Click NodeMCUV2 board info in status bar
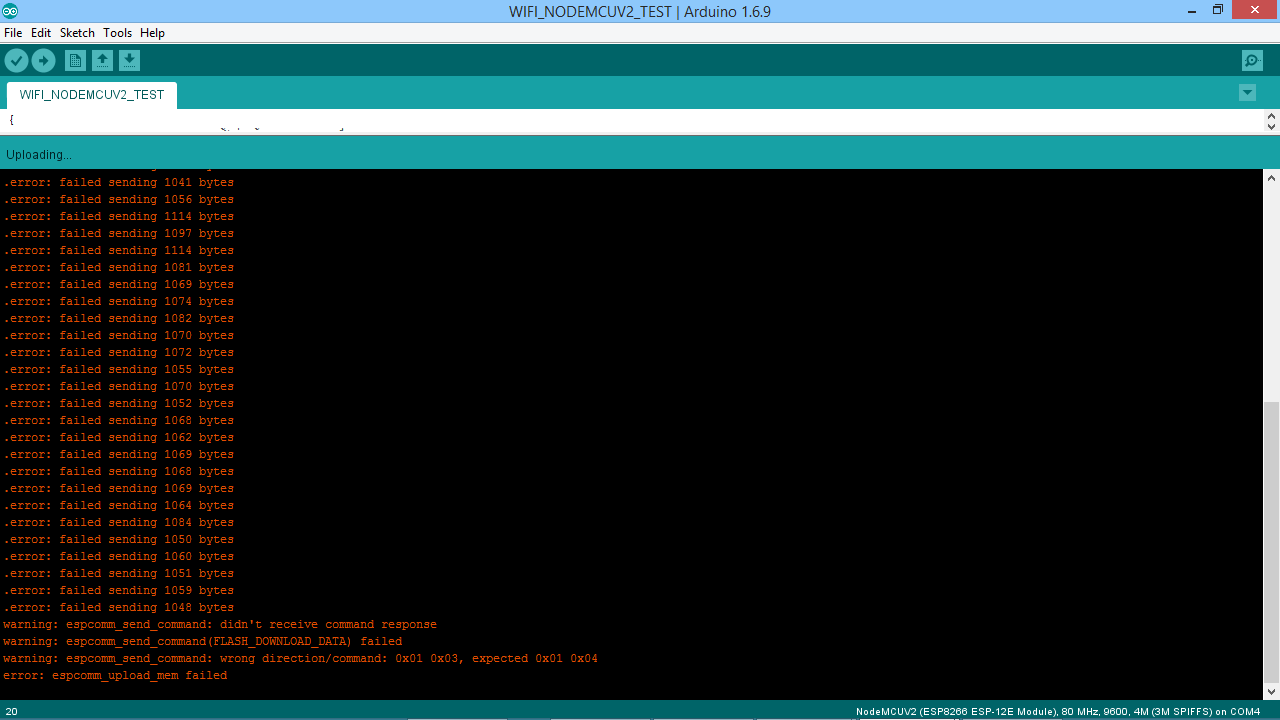Image resolution: width=1280 pixels, height=720 pixels. coord(1058,711)
